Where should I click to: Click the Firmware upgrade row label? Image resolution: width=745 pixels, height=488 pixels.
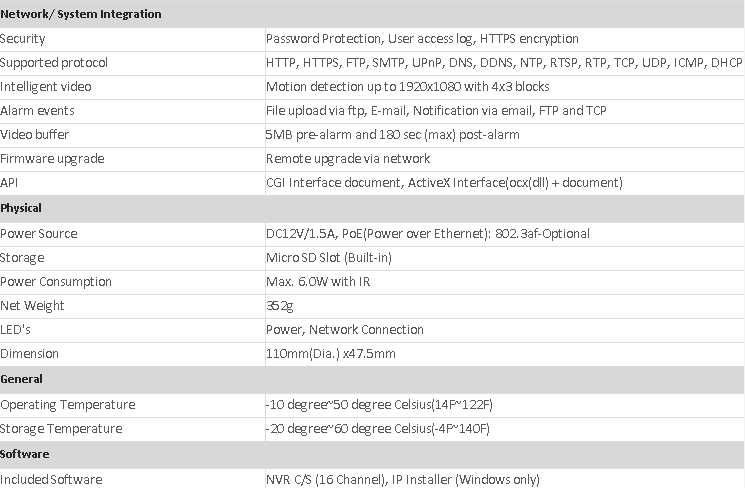52,159
